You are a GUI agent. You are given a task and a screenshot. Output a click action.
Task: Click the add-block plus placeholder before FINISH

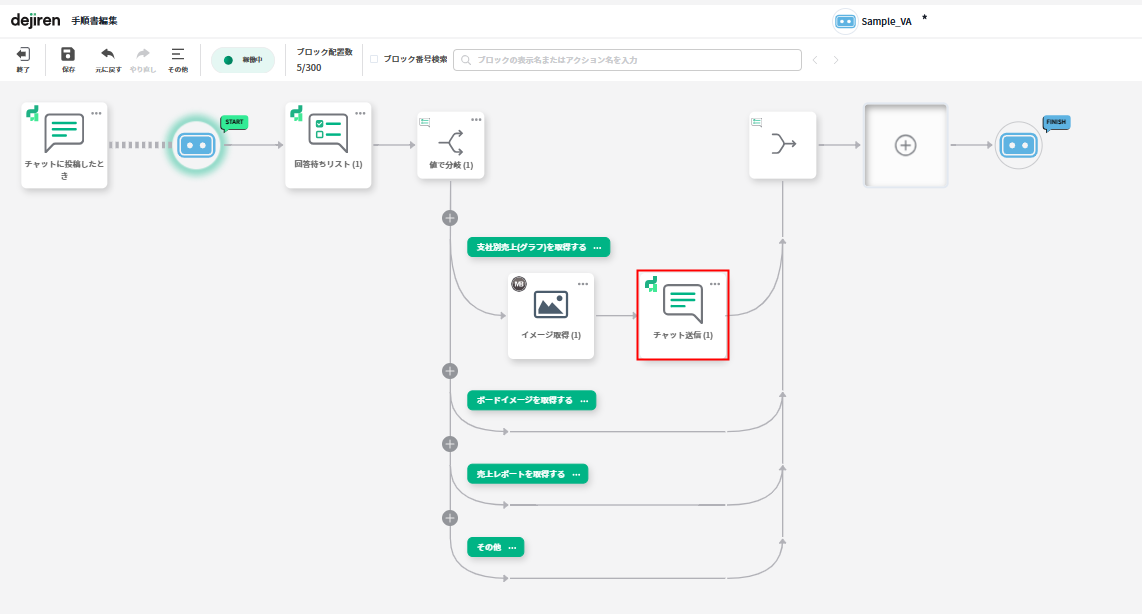click(905, 146)
